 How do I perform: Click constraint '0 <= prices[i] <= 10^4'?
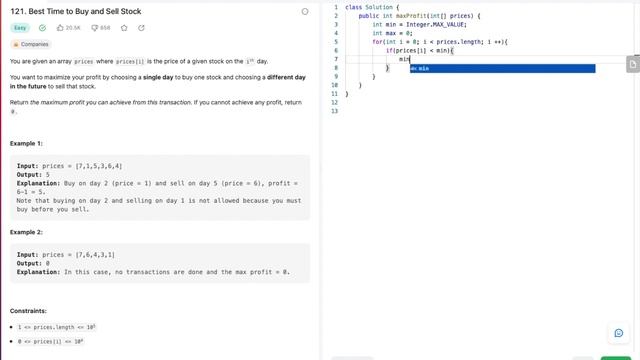(x=51, y=341)
